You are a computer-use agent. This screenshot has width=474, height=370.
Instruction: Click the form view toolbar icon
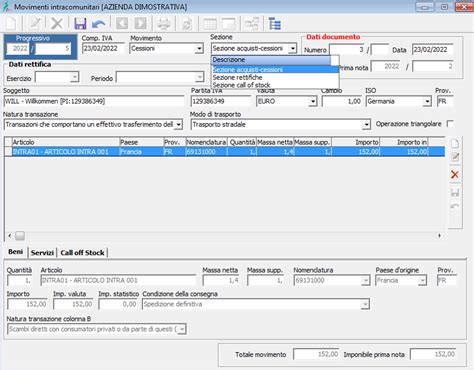[x=229, y=24]
